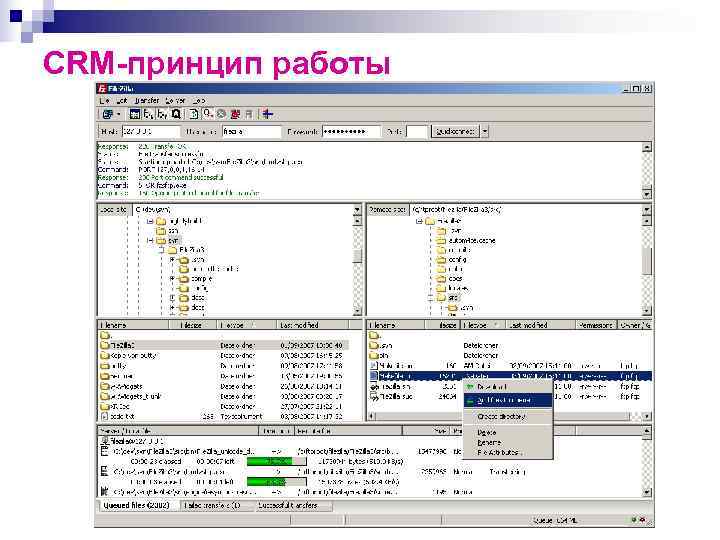Click the reconnect to server icon
The image size is (720, 540).
pos(249,114)
